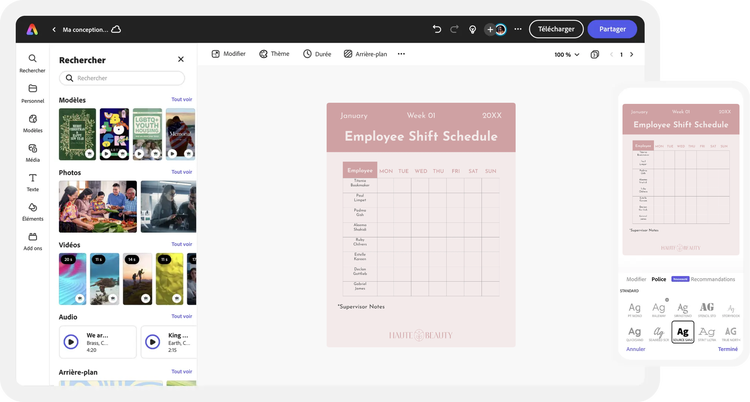Open the Rechercher tool in the sidebar
Viewport: 750px width, 402px height.
tap(32, 63)
